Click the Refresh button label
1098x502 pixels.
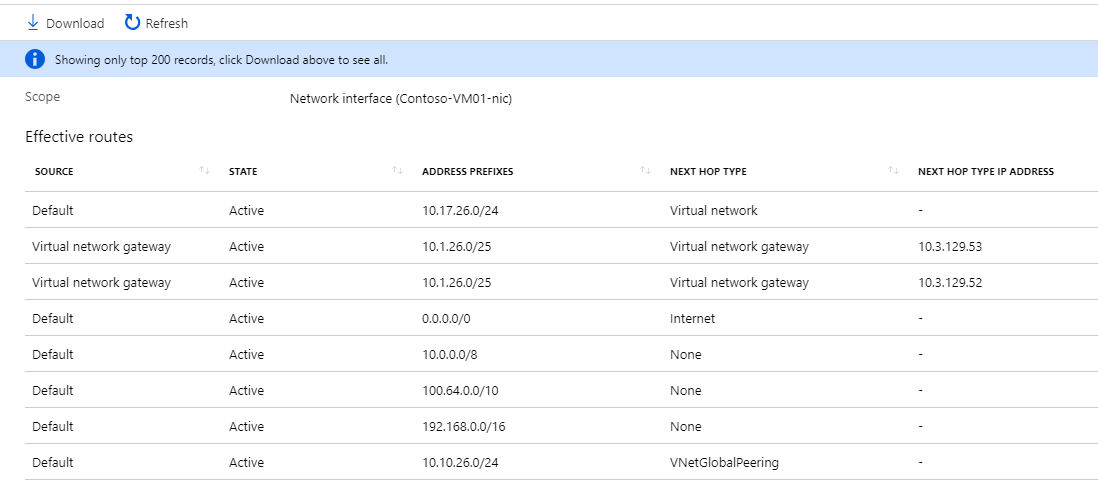(166, 23)
